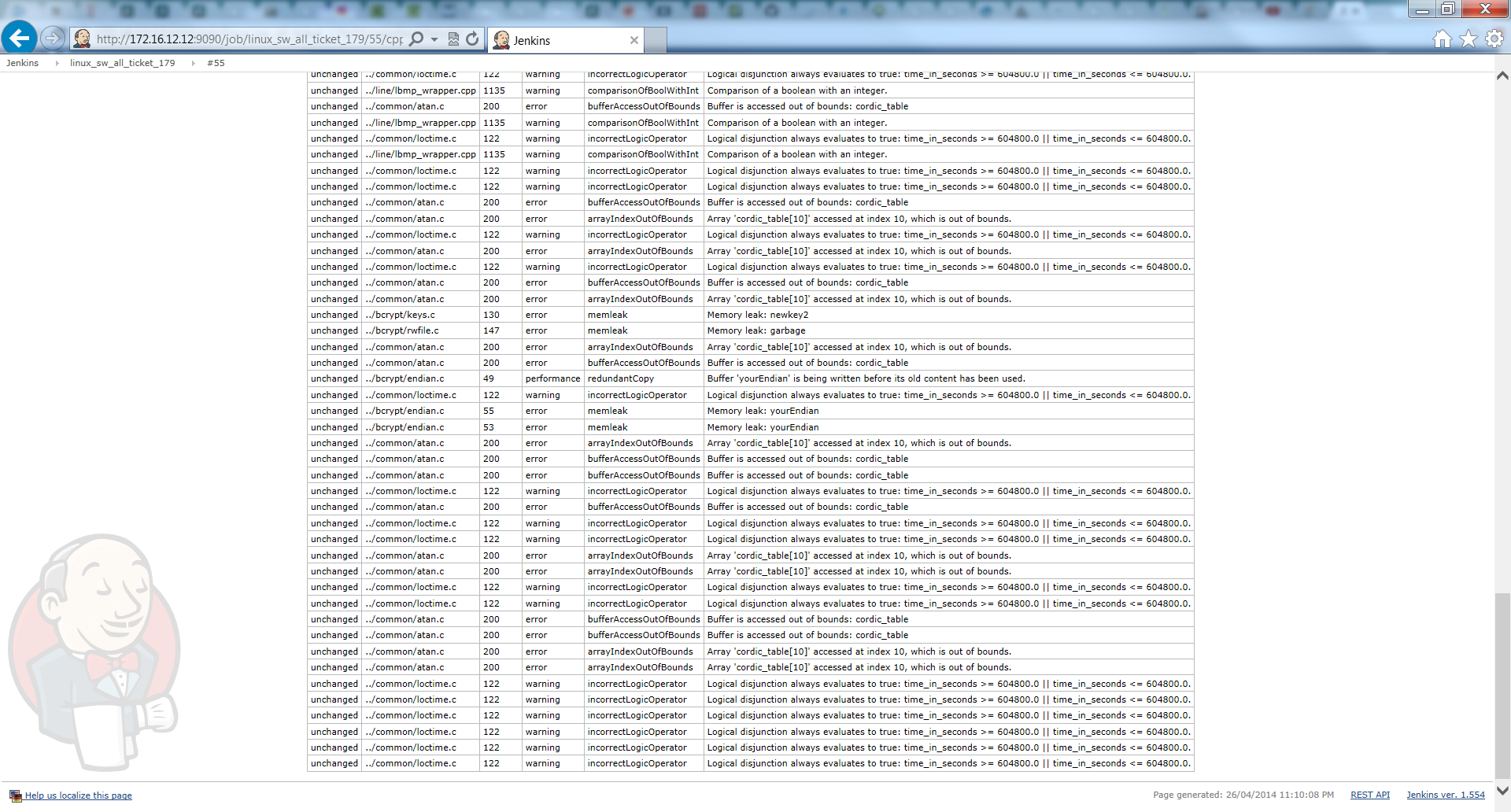Expand the breadcrumb arrow after linux_sw_all_ticket_179
The width and height of the screenshot is (1511, 812).
(x=194, y=63)
